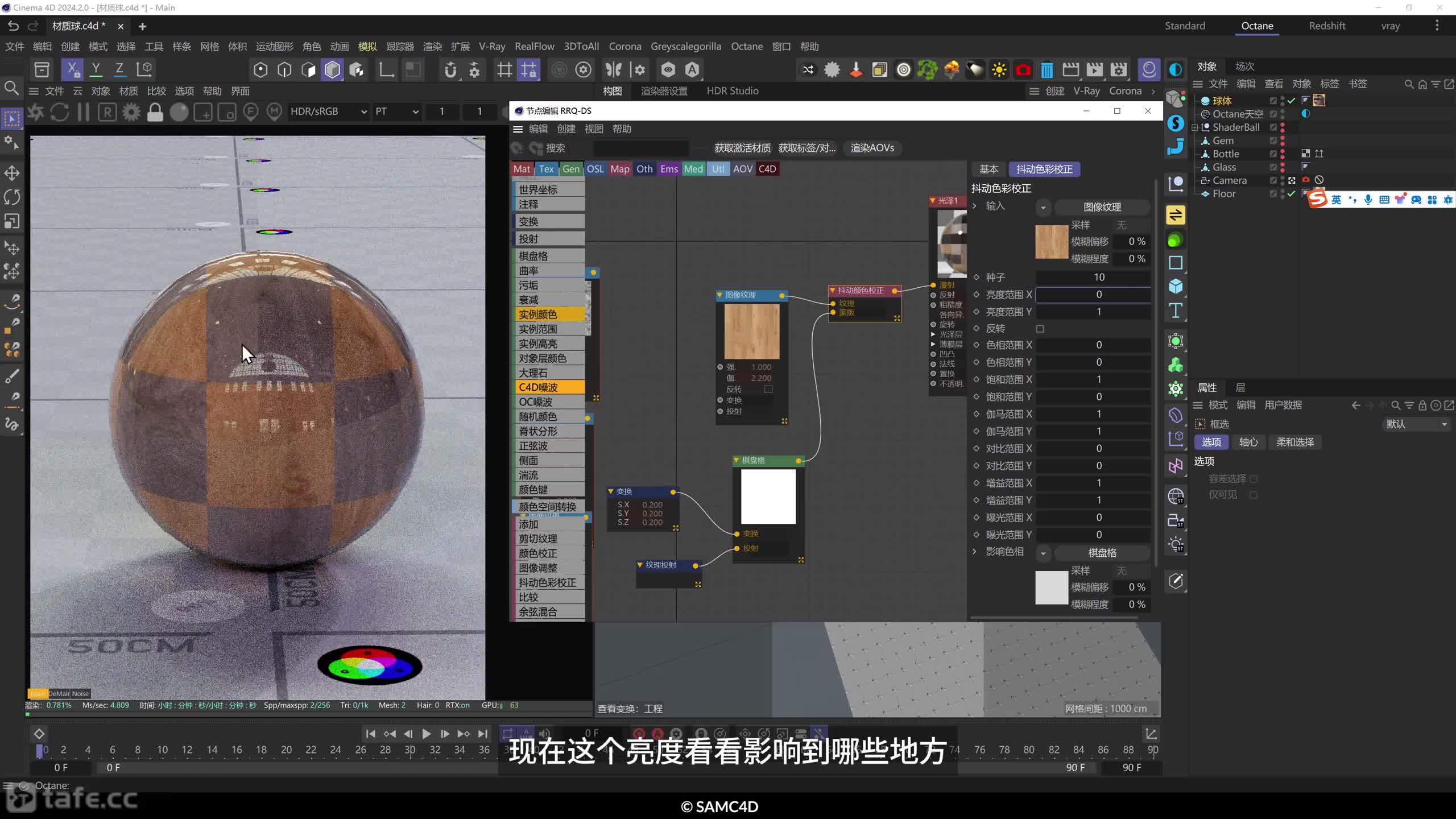Image resolution: width=1456 pixels, height=819 pixels.
Task: Click the 种子 value field
Action: click(x=1093, y=278)
